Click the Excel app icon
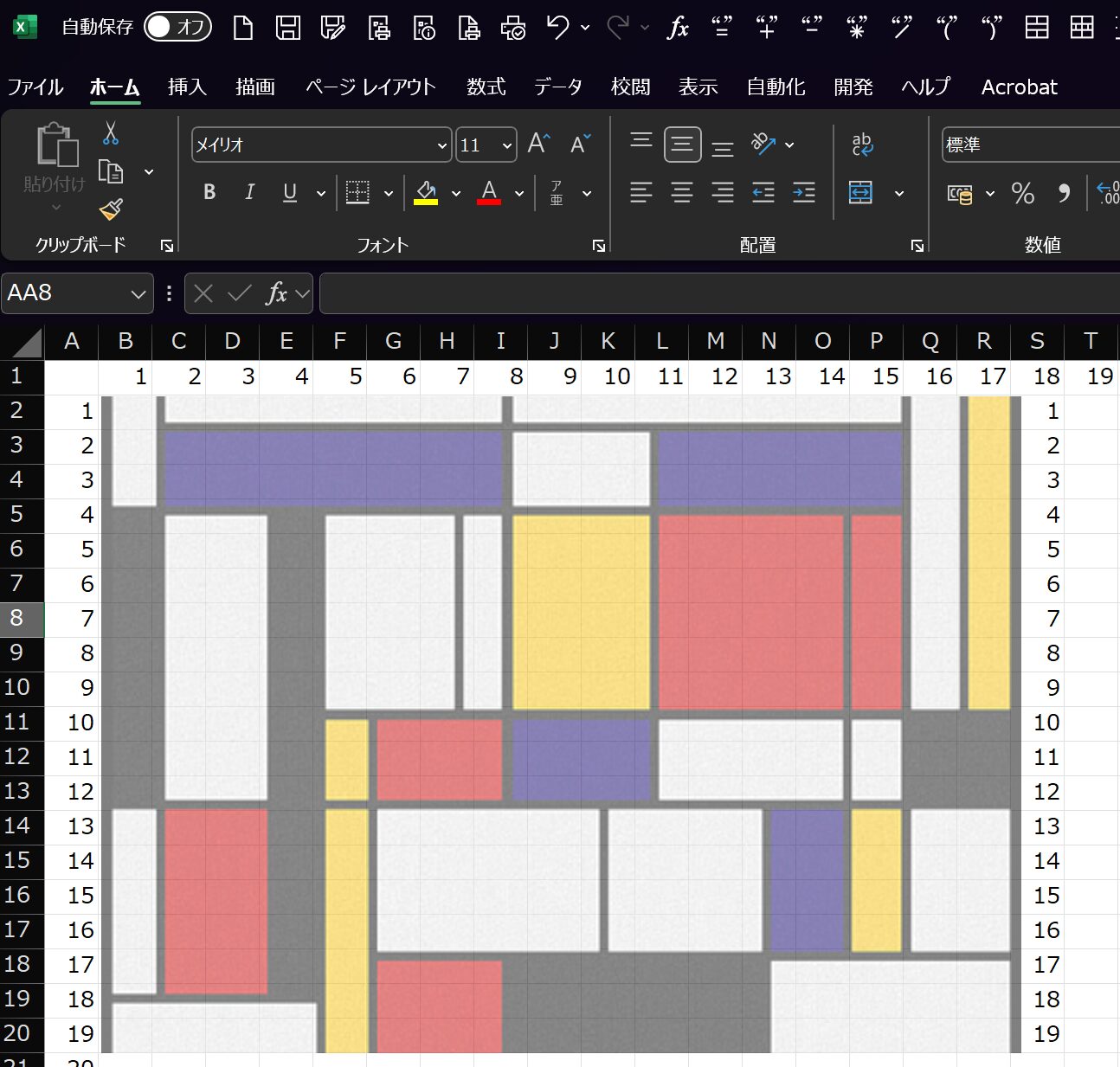 click(24, 27)
